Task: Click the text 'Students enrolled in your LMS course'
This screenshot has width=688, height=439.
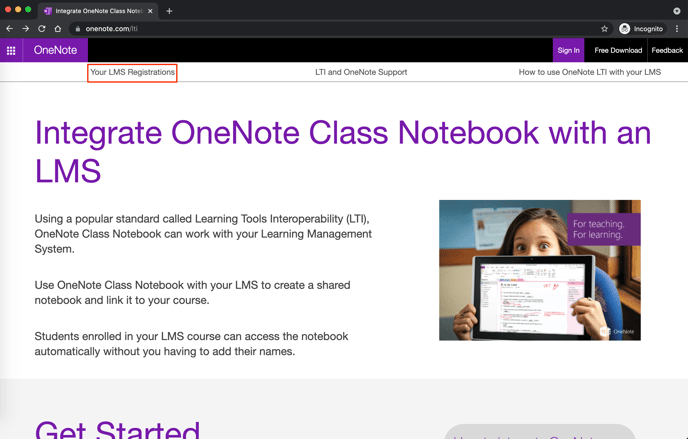Action: (x=191, y=344)
